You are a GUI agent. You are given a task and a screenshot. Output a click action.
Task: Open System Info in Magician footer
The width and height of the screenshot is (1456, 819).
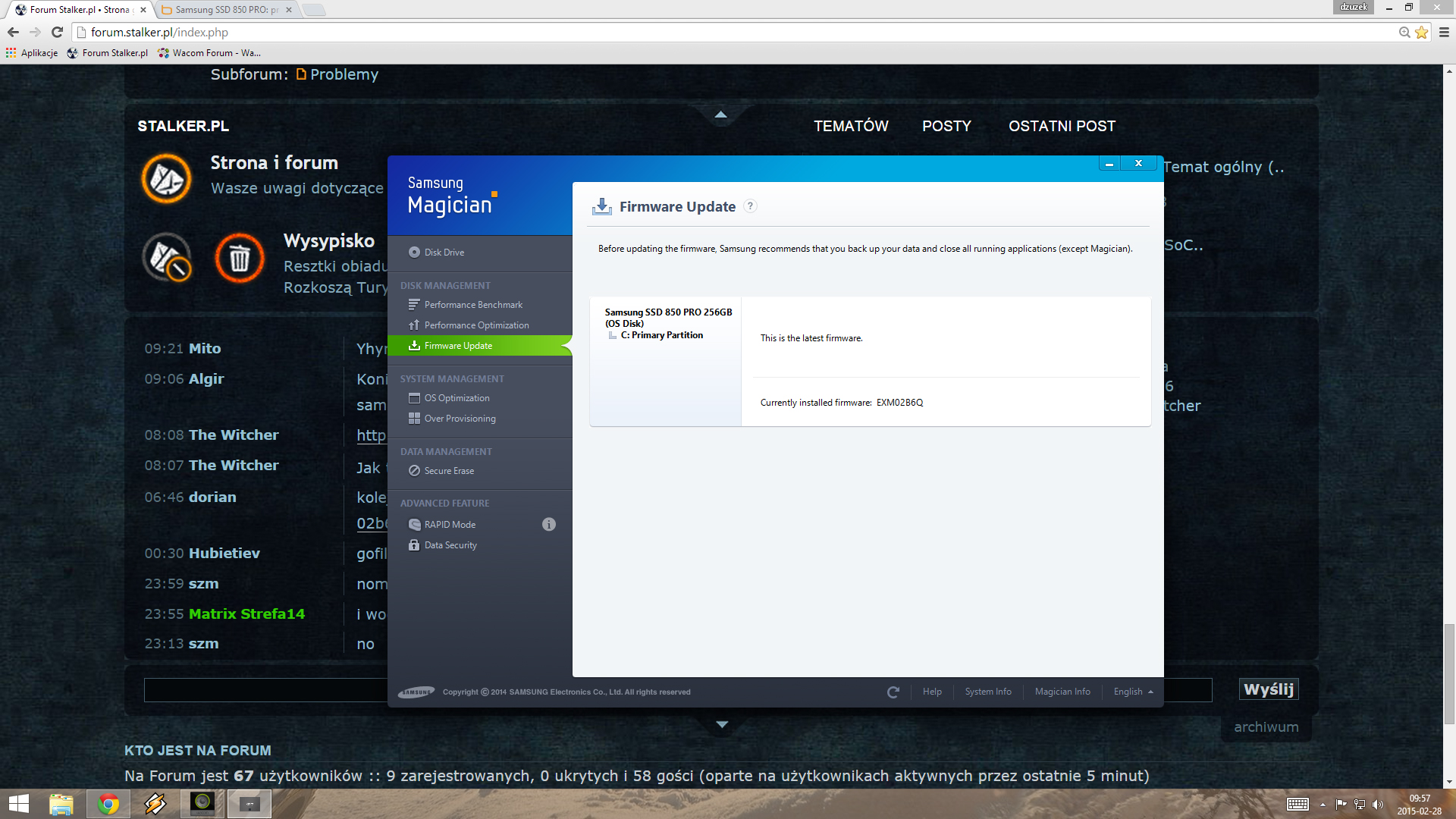987,692
